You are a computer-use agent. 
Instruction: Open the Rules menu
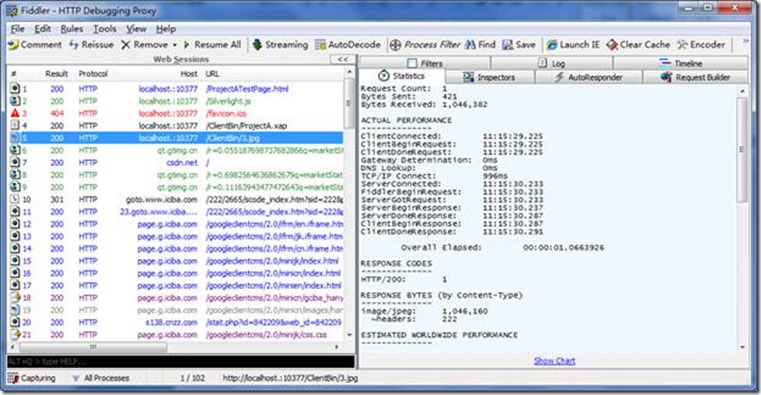pyautogui.click(x=71, y=29)
